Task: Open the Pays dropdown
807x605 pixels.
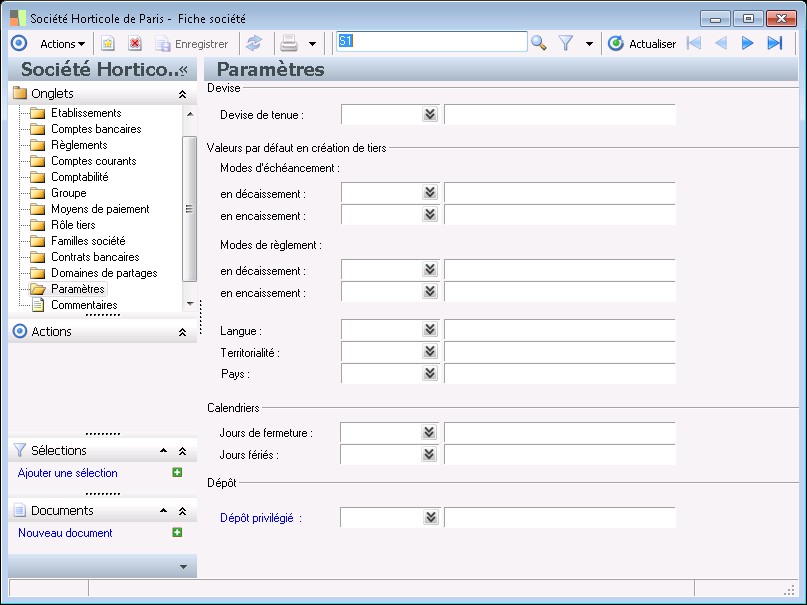Action: coord(430,373)
